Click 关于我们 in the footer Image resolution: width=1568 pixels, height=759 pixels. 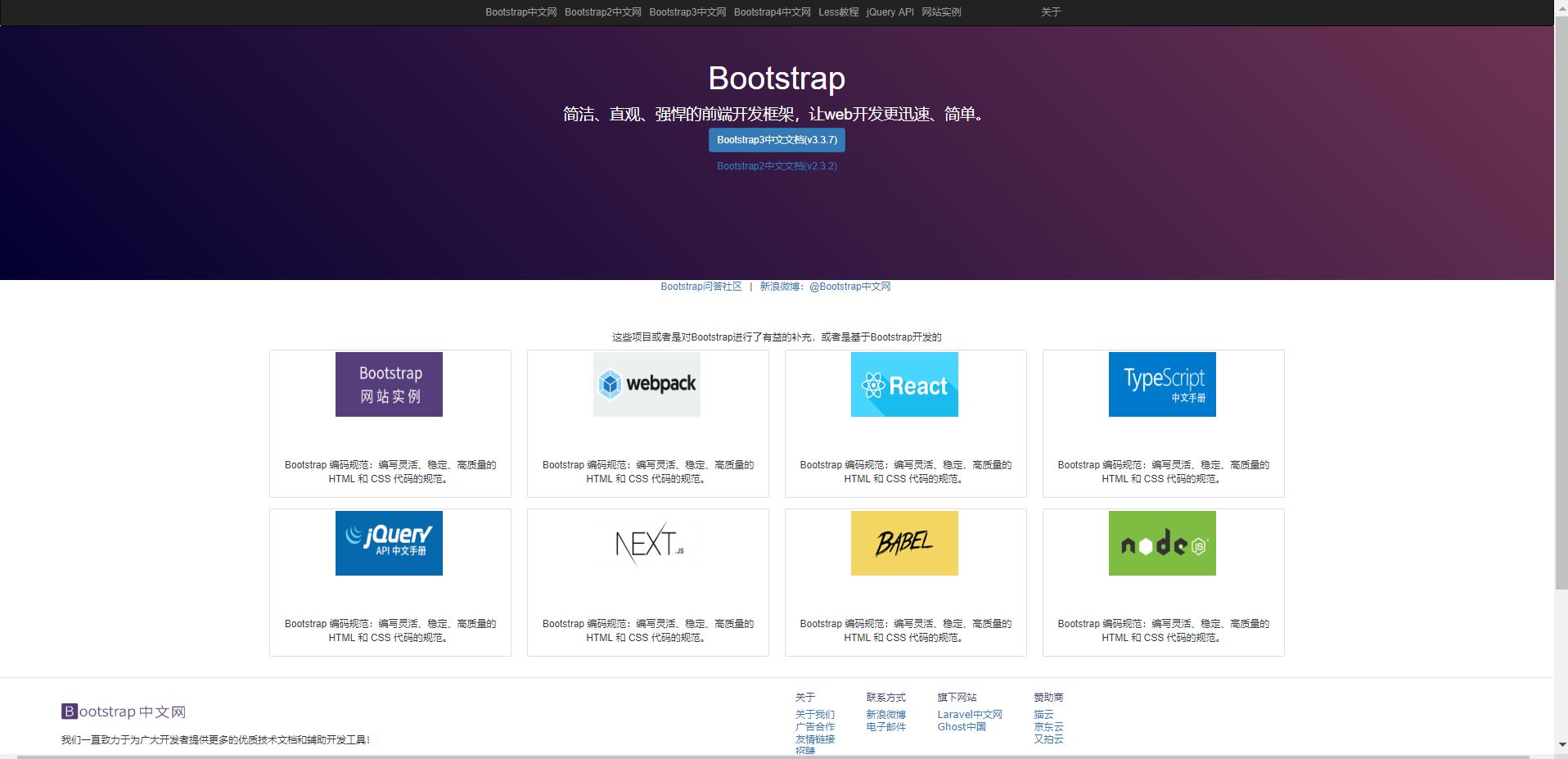pyautogui.click(x=815, y=715)
